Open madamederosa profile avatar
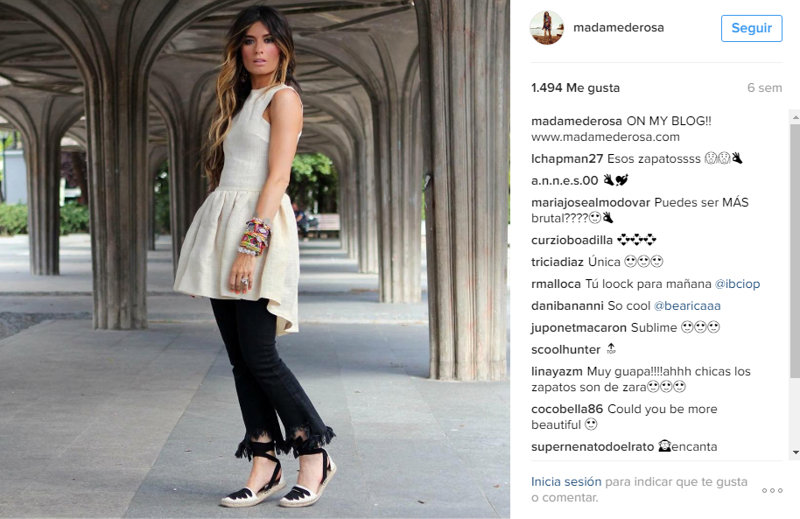800x519 pixels. point(547,28)
